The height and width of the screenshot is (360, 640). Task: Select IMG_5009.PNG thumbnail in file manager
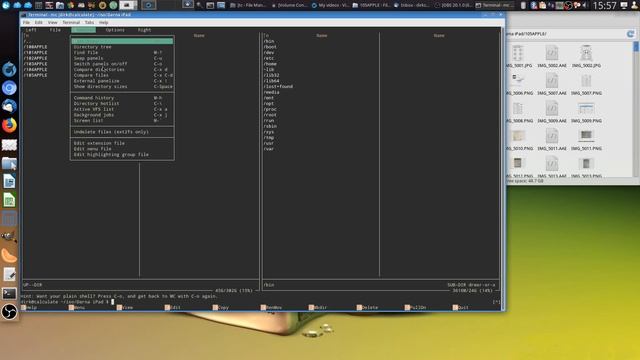click(x=586, y=109)
